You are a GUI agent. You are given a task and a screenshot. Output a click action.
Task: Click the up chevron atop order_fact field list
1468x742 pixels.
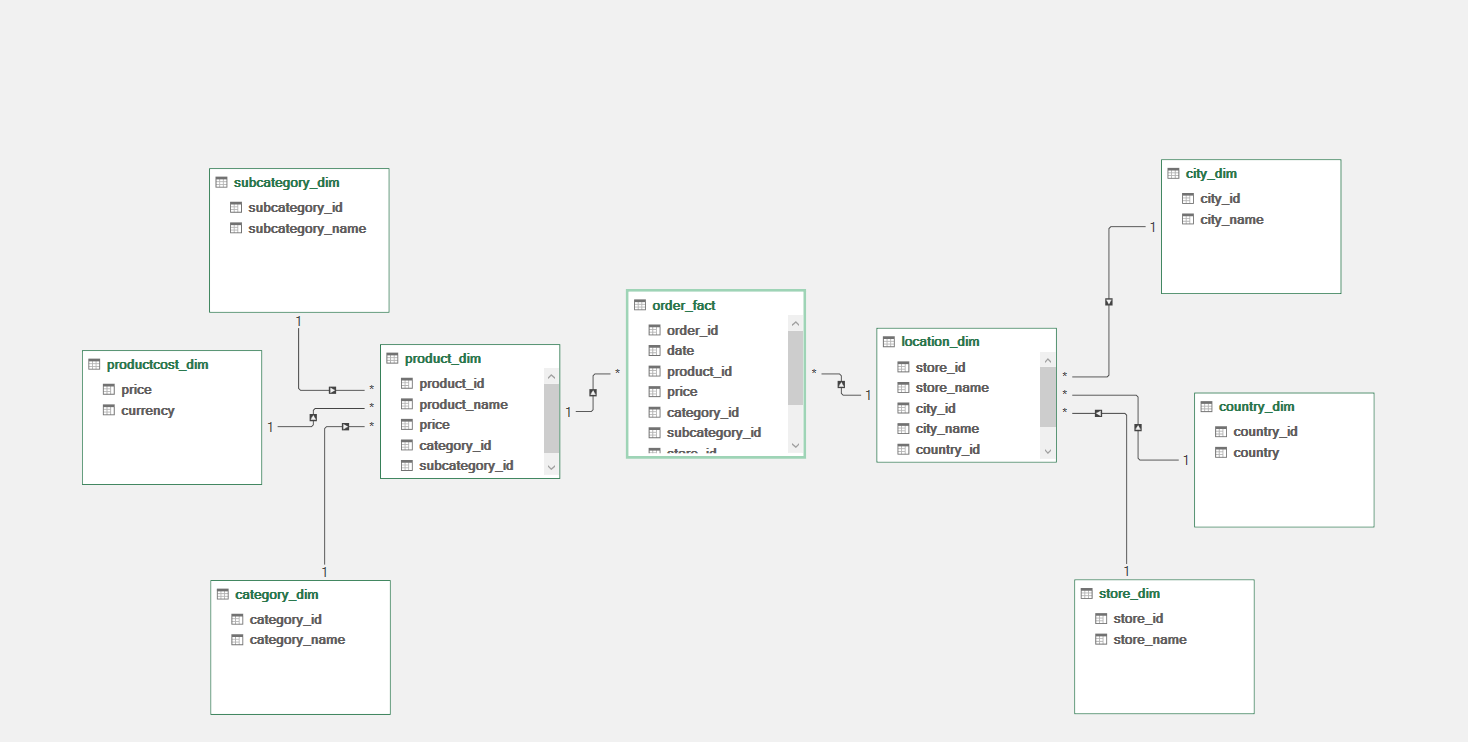[796, 322]
